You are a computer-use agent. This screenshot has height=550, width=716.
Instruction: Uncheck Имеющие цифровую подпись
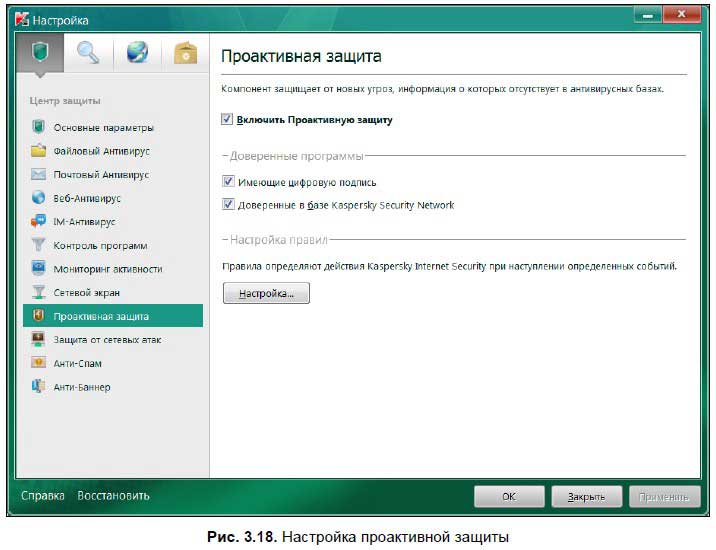point(228,181)
